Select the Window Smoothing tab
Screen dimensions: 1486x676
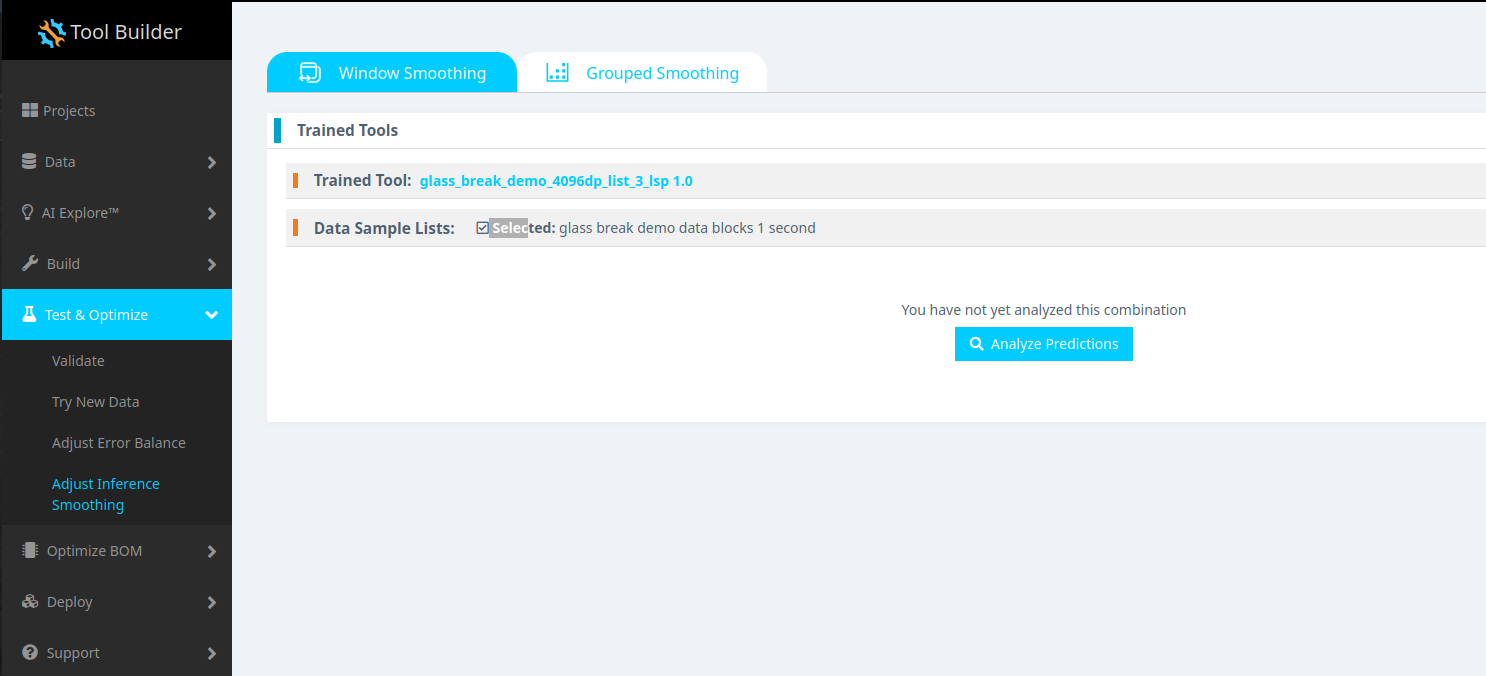[392, 73]
